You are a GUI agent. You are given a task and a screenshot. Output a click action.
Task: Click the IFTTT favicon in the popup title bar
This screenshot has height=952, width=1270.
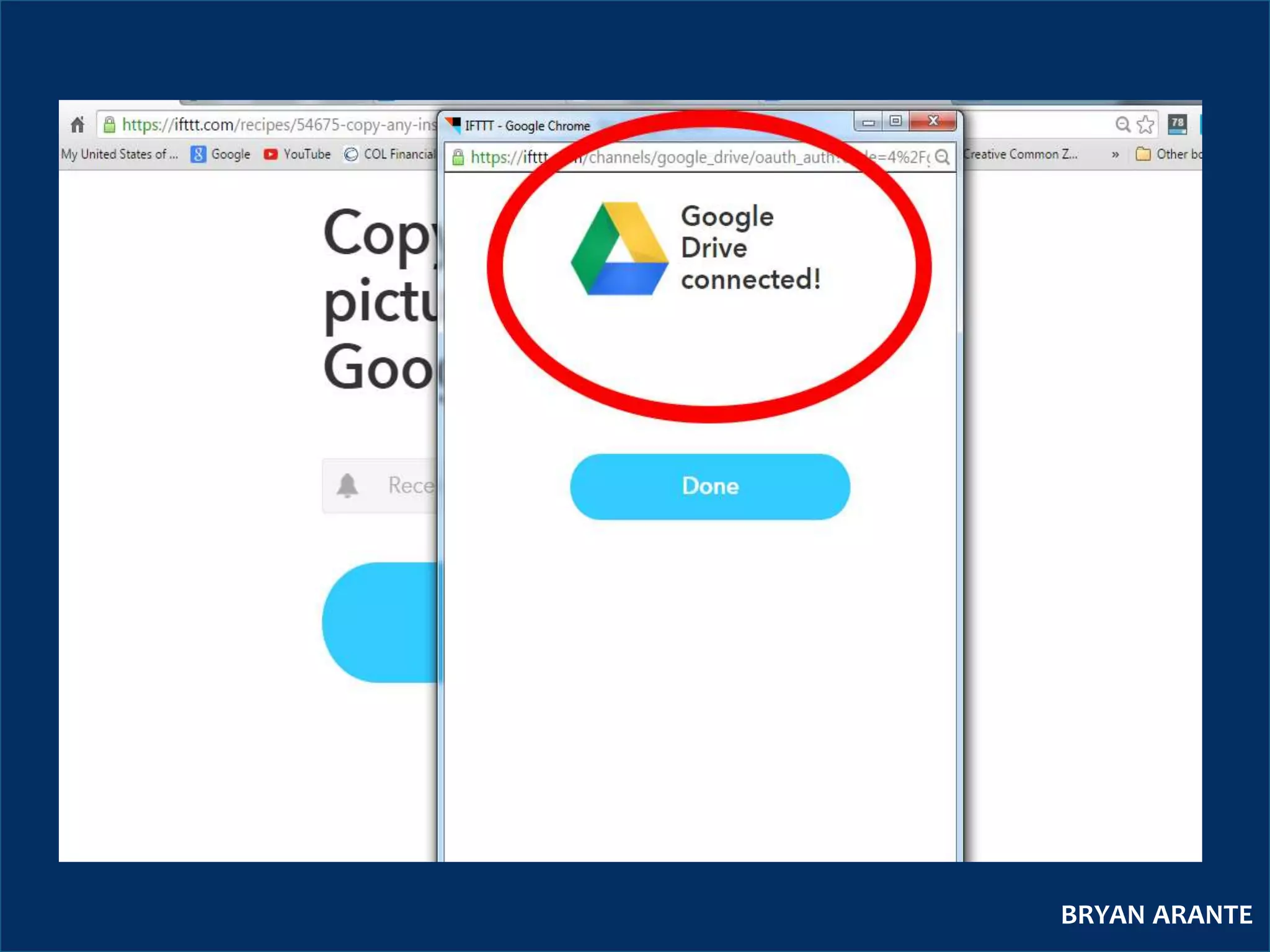coord(454,125)
